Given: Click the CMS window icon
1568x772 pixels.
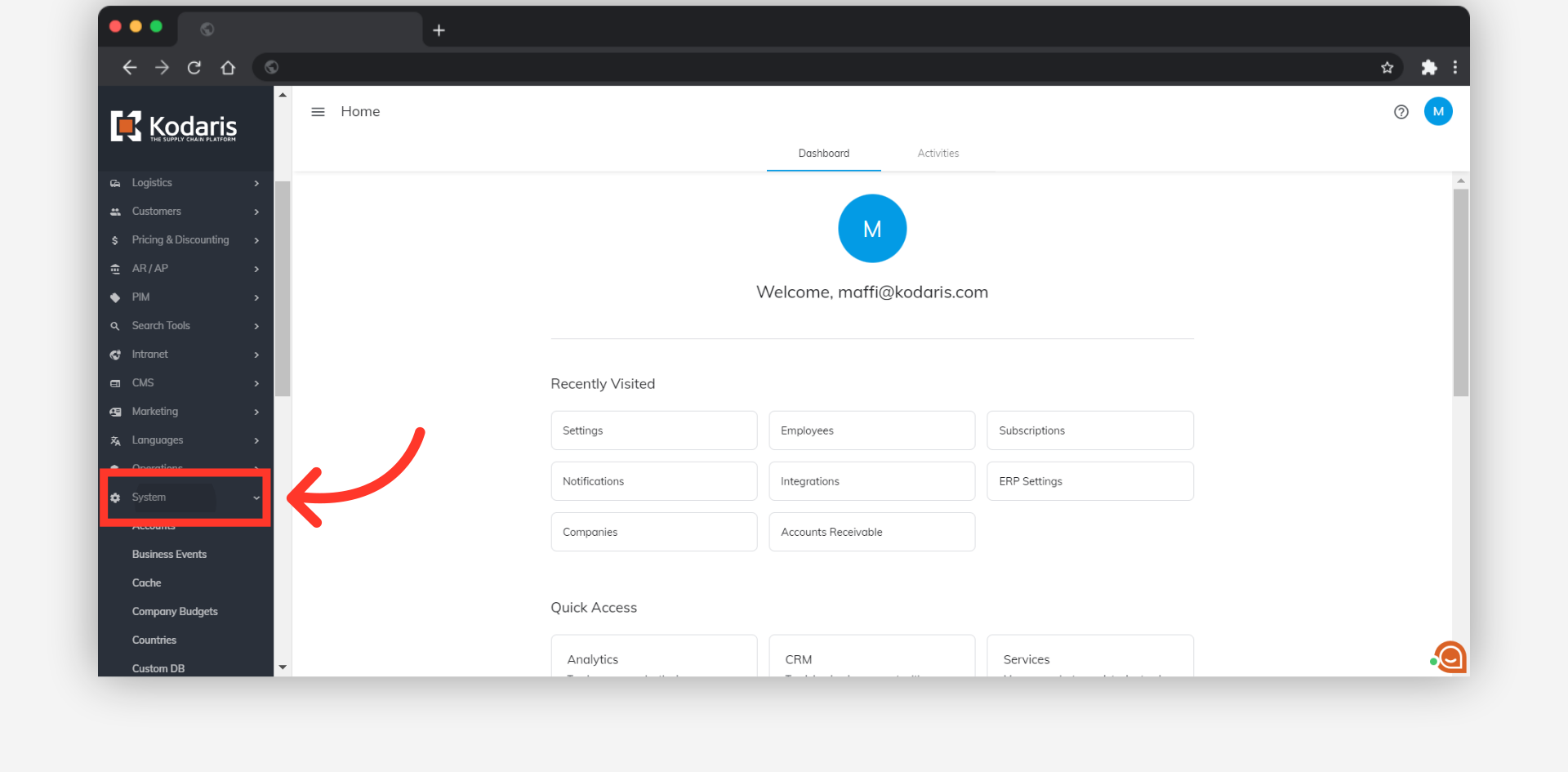Looking at the screenshot, I should coord(115,383).
